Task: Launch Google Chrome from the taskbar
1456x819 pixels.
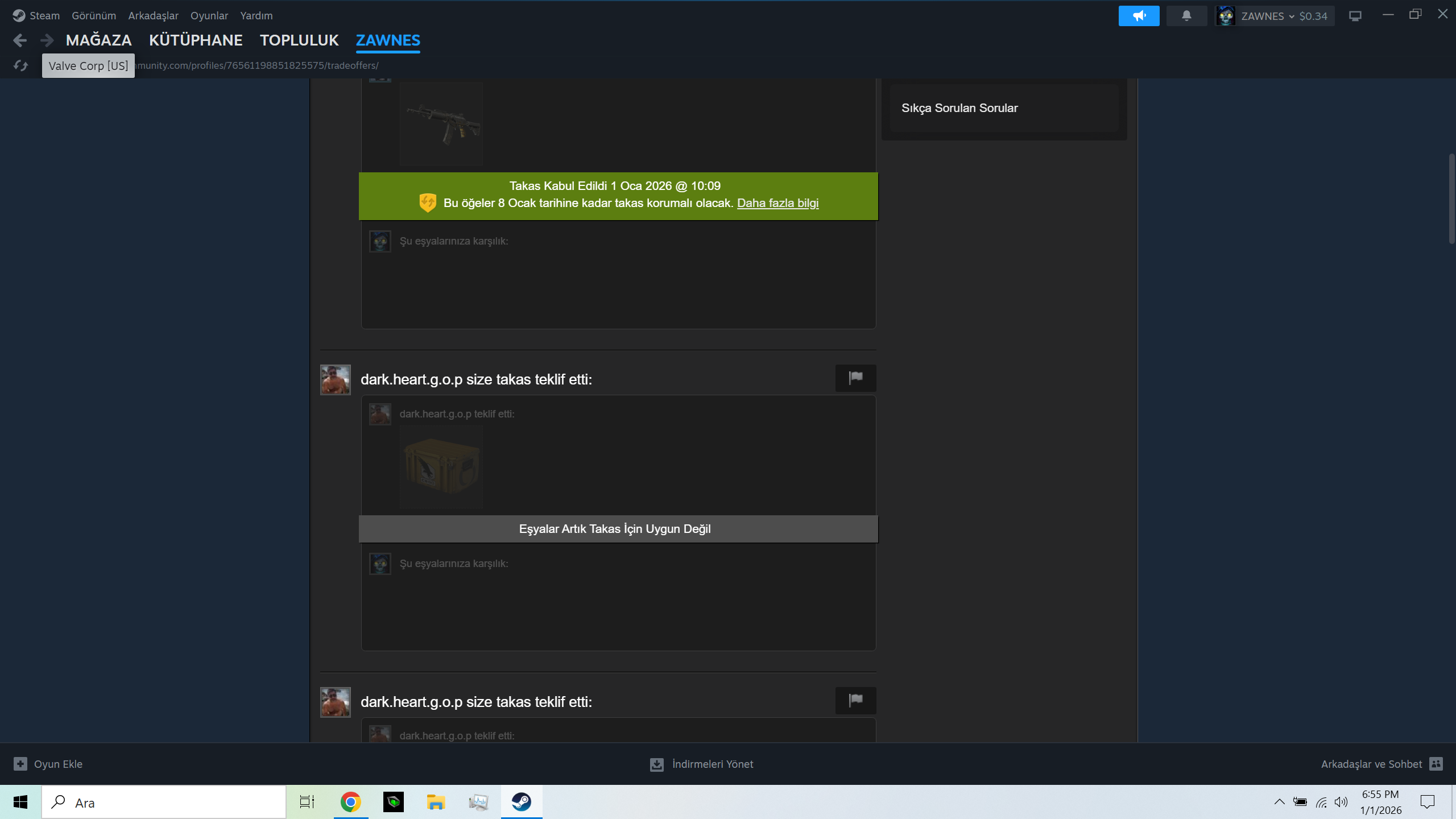Action: pyautogui.click(x=351, y=802)
